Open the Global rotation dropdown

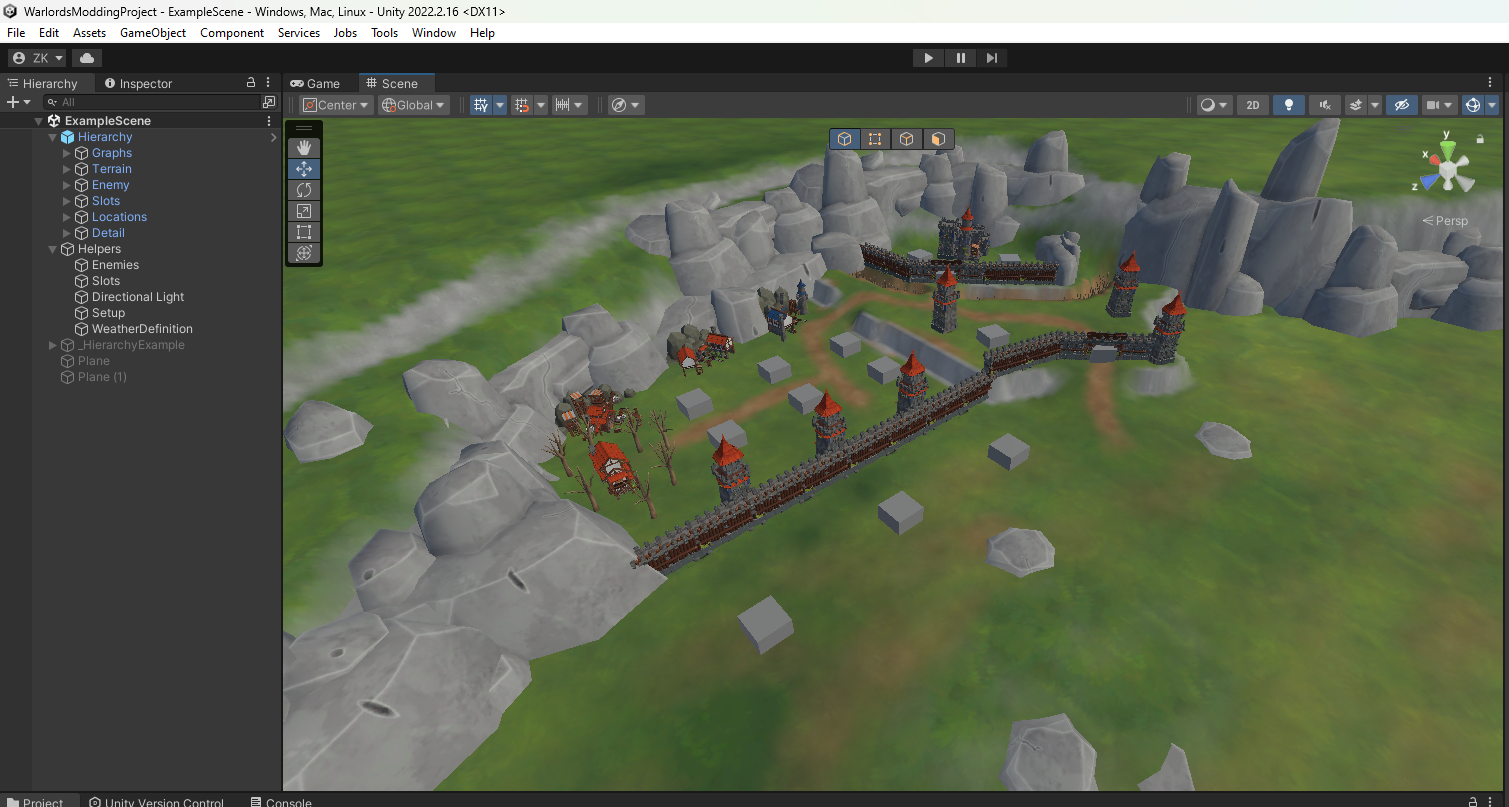[x=414, y=105]
